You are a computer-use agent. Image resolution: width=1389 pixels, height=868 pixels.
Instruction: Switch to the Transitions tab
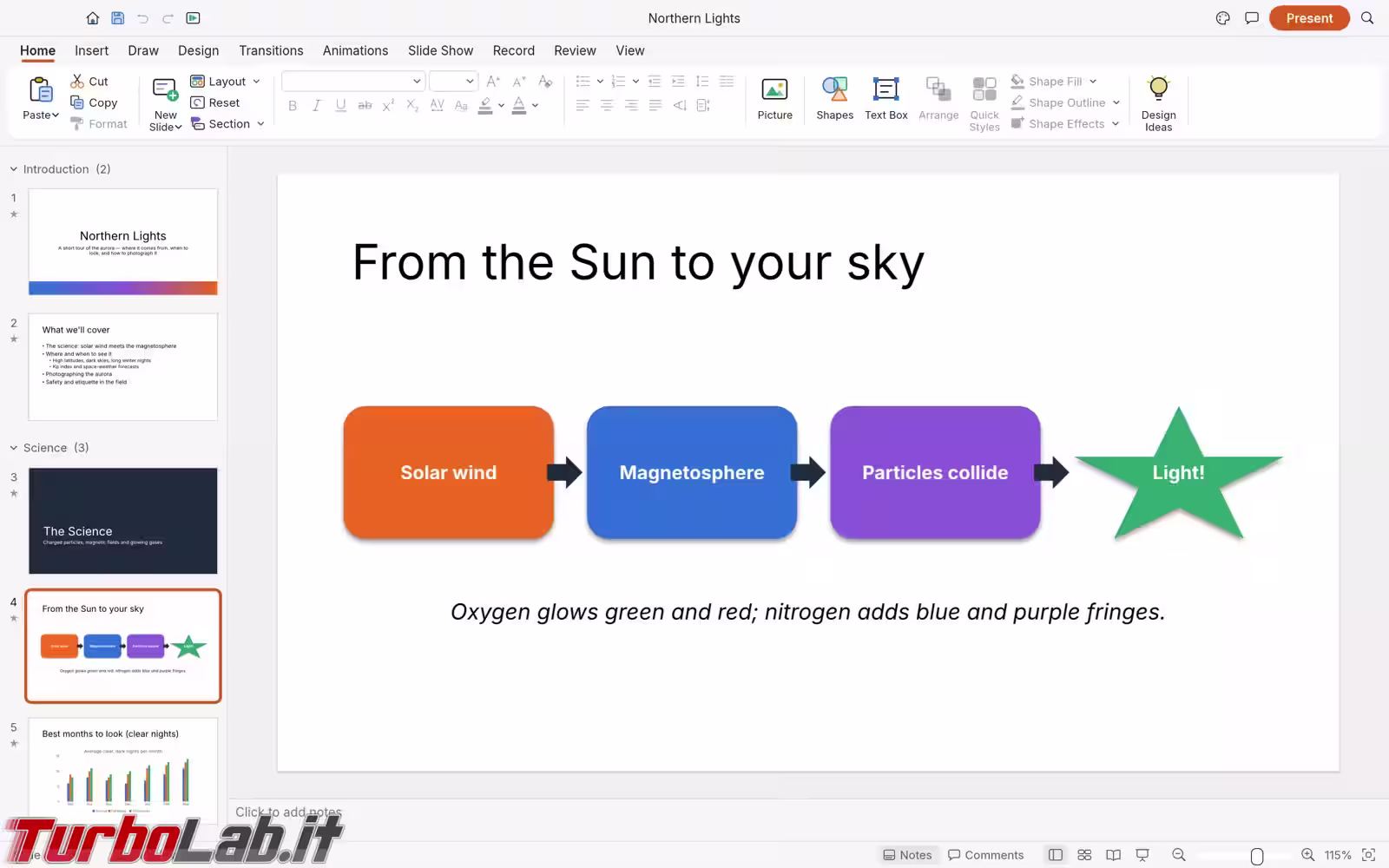271,50
